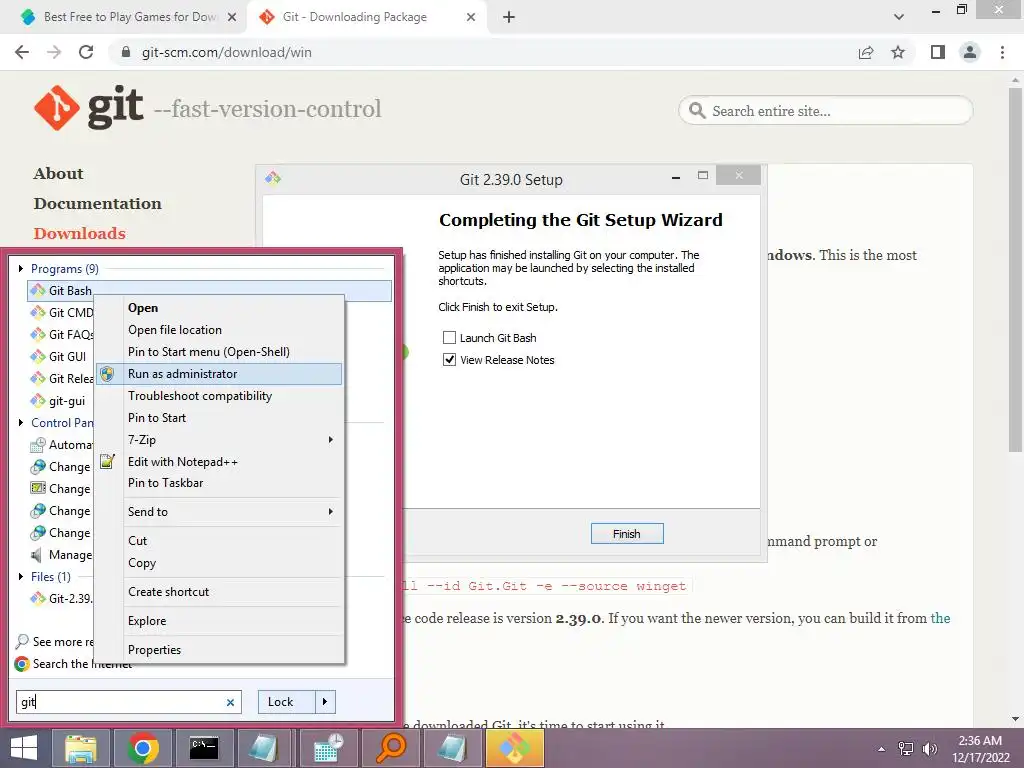This screenshot has height=768, width=1024.
Task: Click the network tray icon
Action: pos(906,749)
